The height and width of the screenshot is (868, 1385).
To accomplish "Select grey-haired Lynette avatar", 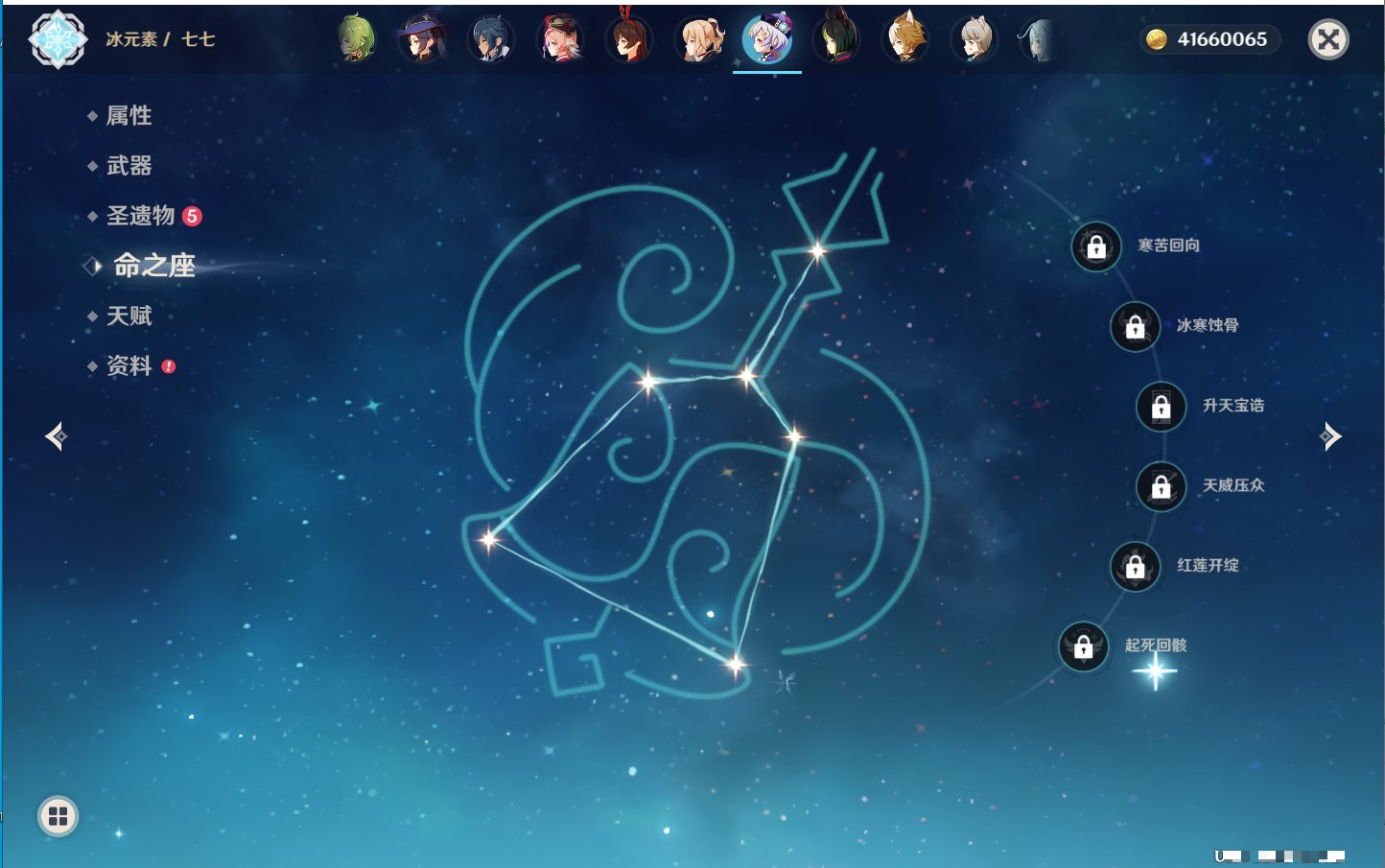I will pyautogui.click(x=974, y=39).
